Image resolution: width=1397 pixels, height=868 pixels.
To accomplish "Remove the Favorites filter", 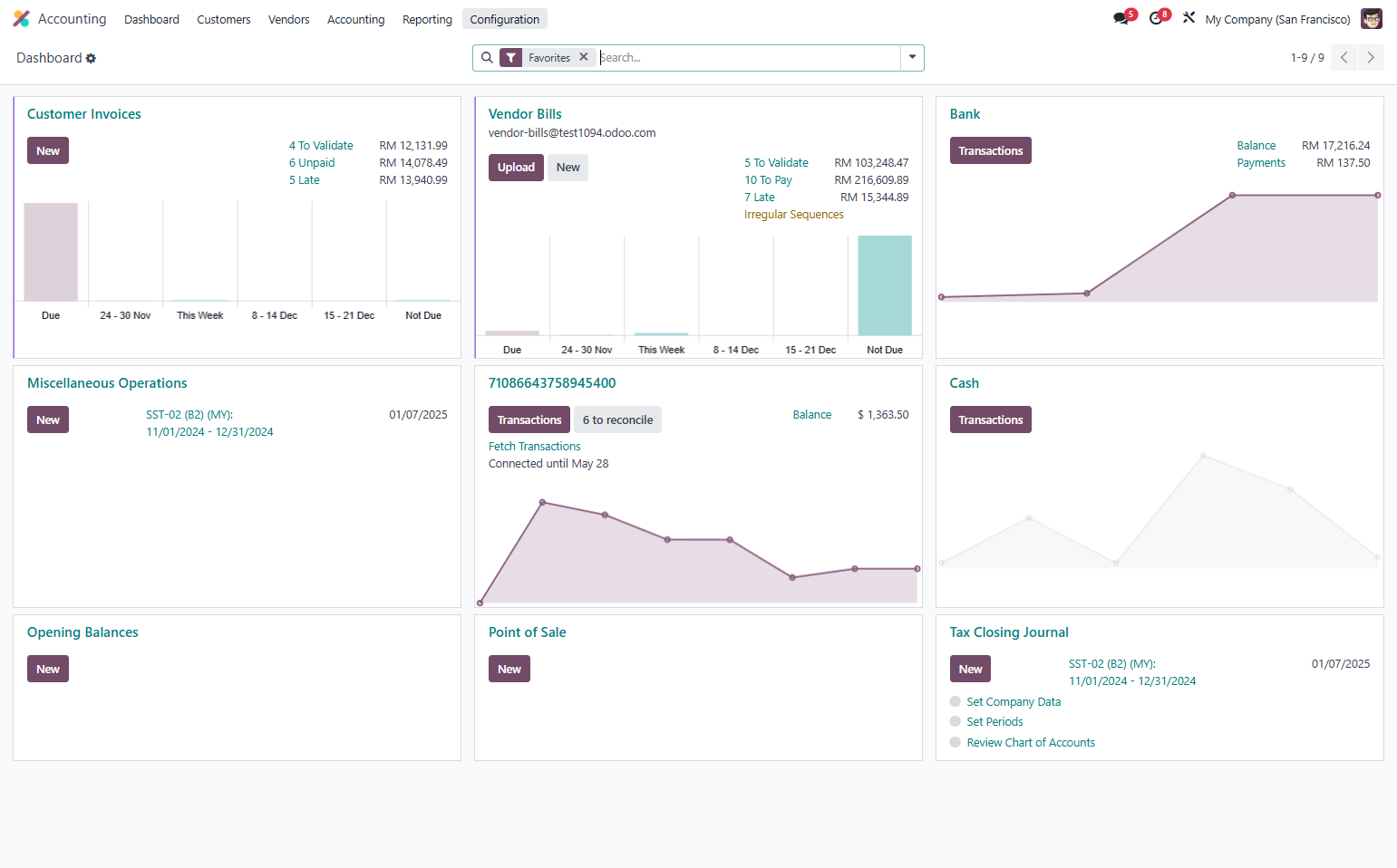I will tap(584, 57).
